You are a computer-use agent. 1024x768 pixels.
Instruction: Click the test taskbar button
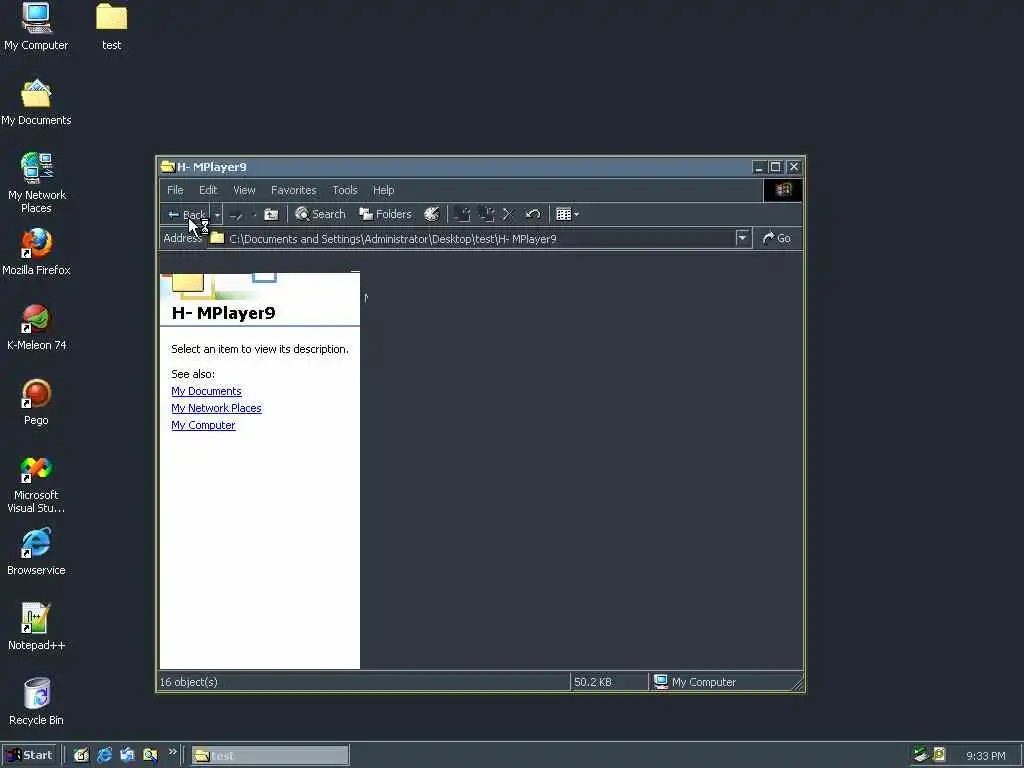tap(270, 756)
